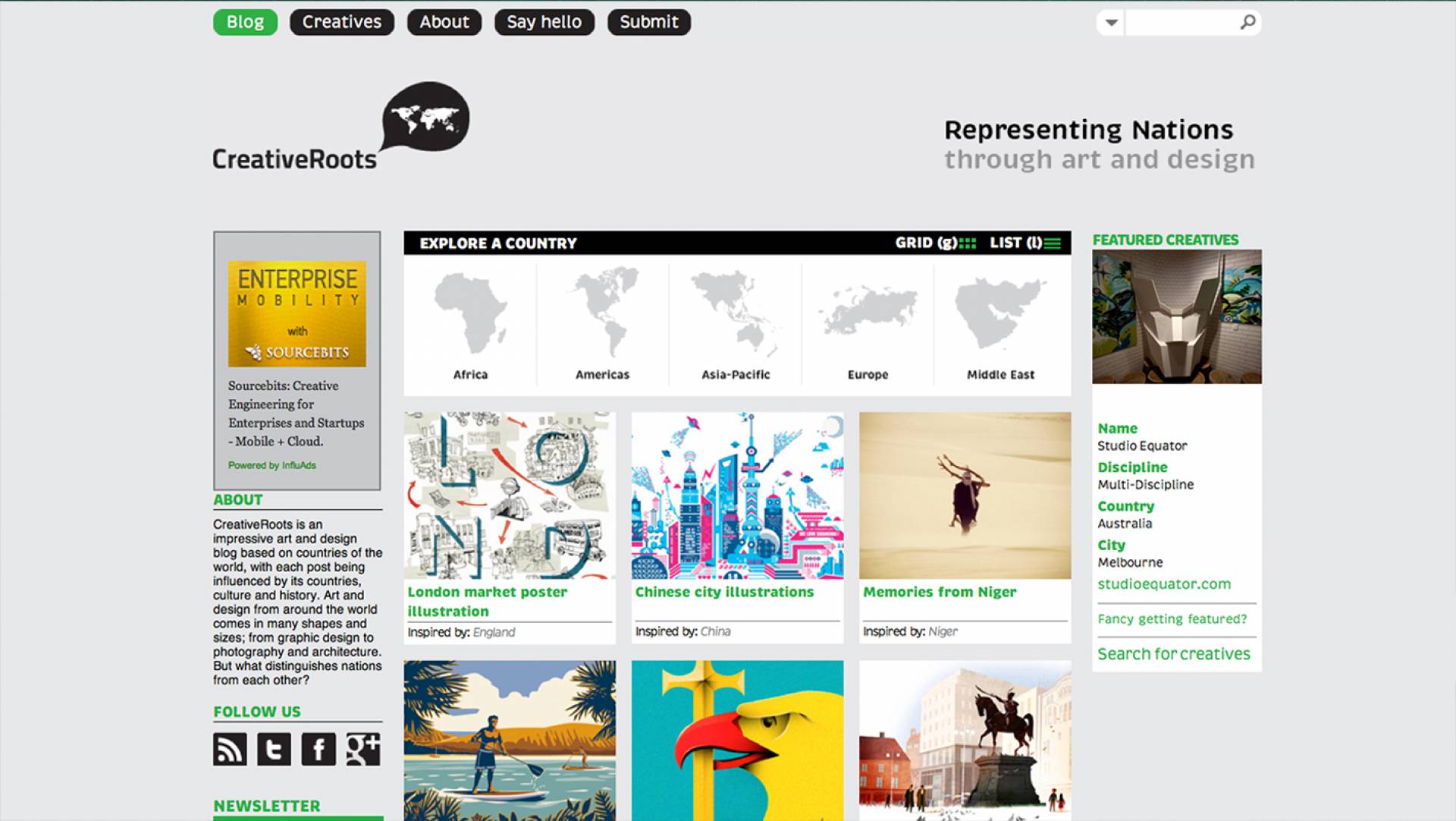Go to the Submit page
The image size is (1456, 821).
pyautogui.click(x=649, y=22)
